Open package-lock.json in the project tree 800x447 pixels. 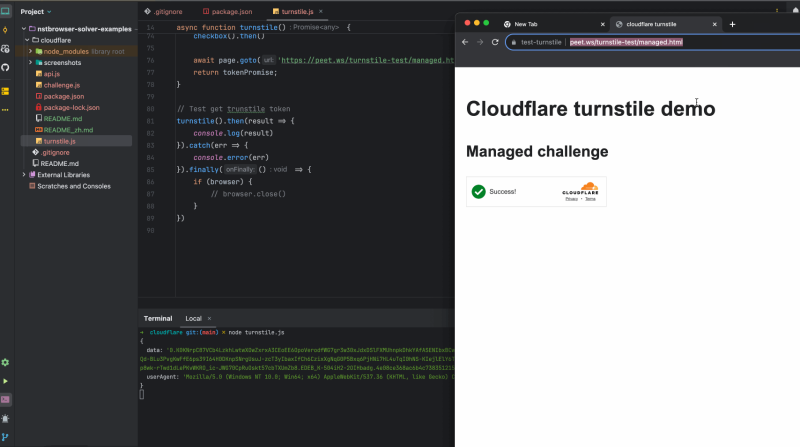[71, 107]
